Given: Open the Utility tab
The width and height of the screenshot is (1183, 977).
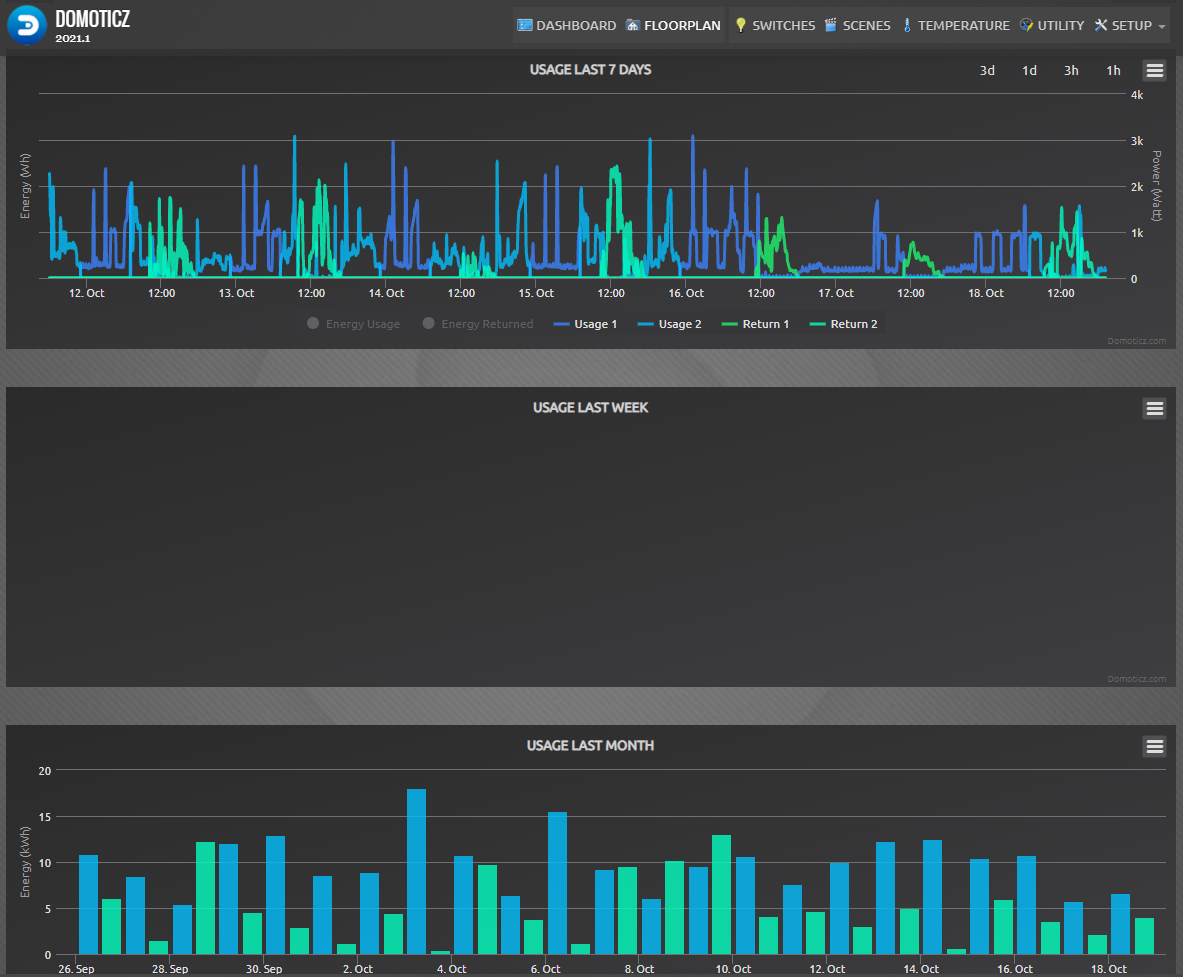Looking at the screenshot, I should [x=1052, y=26].
